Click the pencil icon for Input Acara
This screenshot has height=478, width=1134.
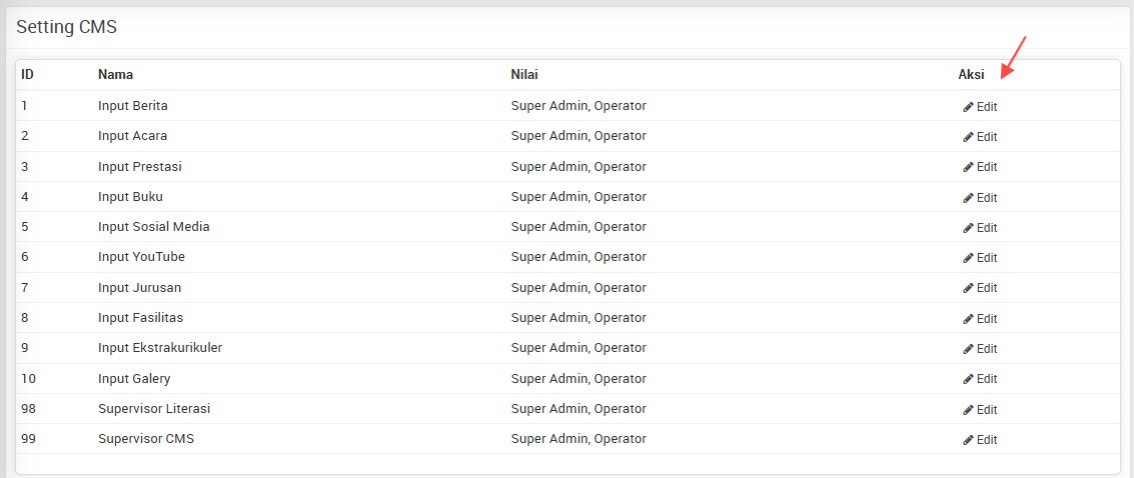(968, 137)
